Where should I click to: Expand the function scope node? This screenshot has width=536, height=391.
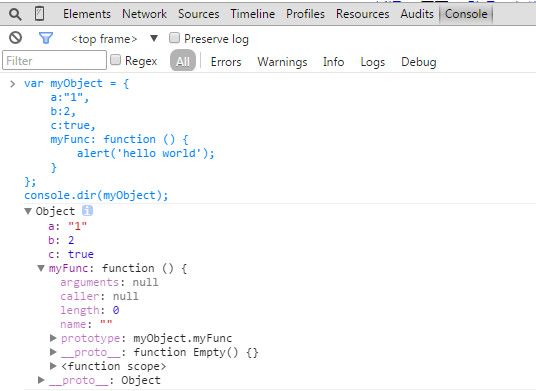(53, 366)
